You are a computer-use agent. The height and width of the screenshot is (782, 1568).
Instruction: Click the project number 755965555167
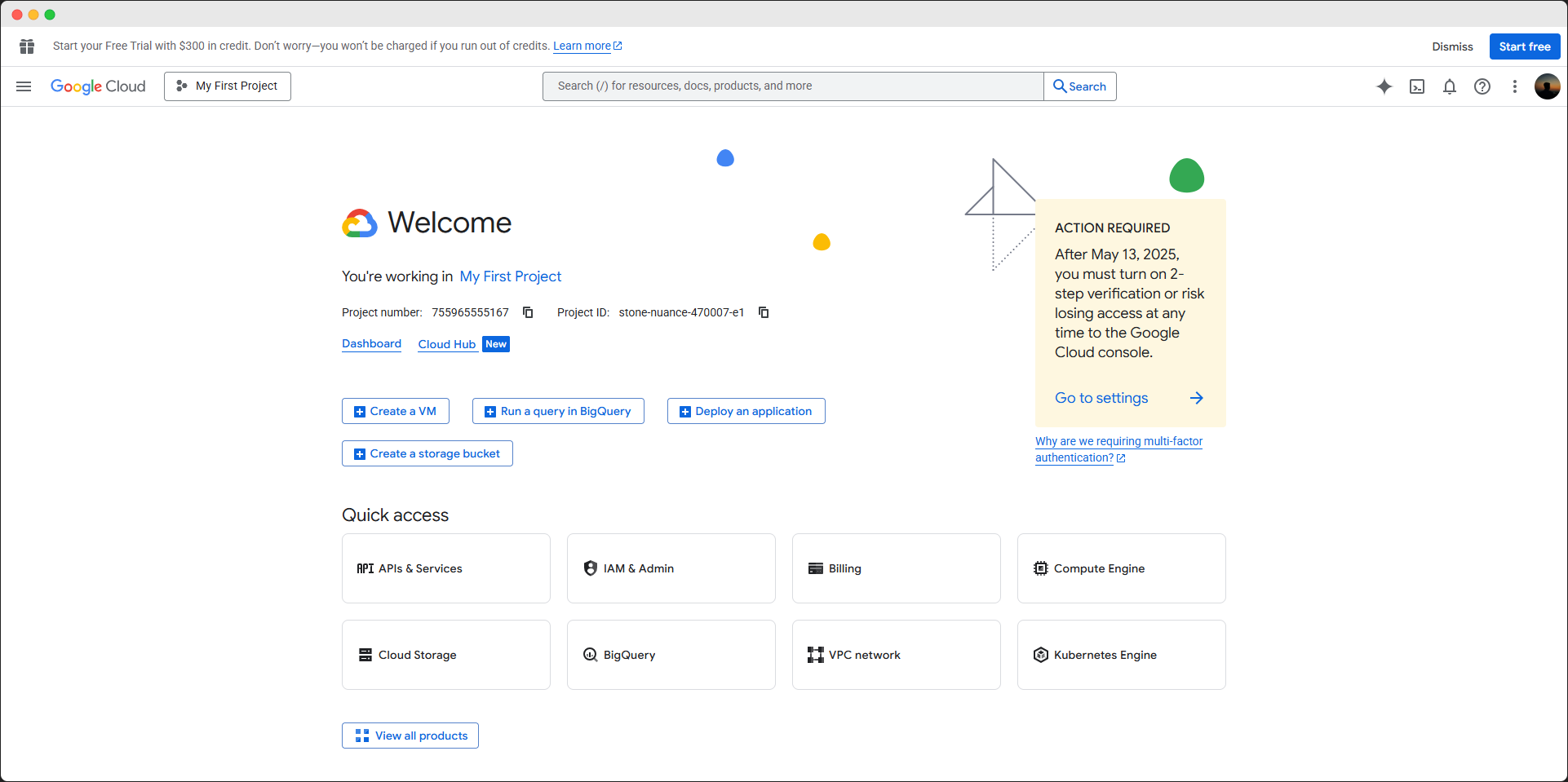point(470,312)
